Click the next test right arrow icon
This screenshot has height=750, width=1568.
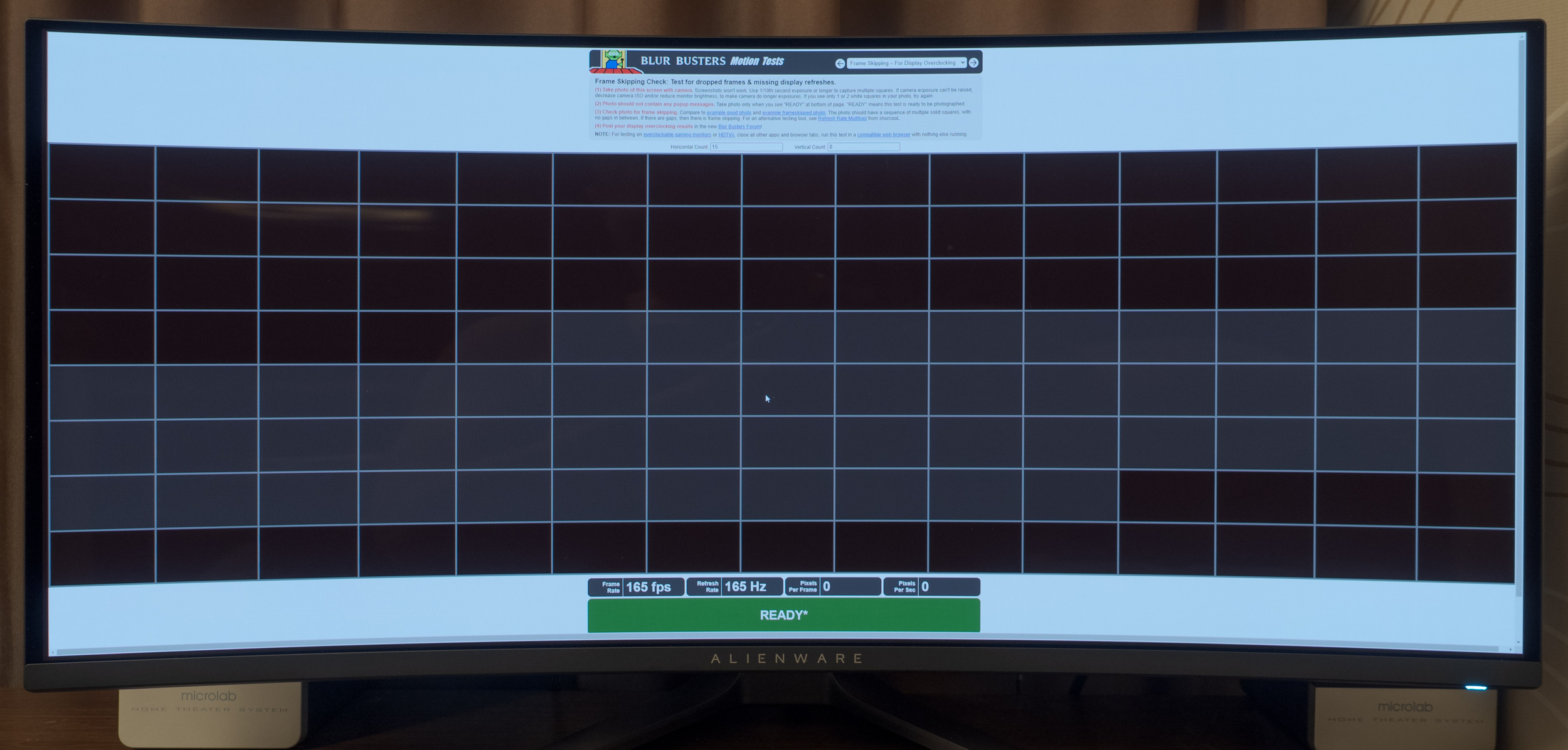973,63
